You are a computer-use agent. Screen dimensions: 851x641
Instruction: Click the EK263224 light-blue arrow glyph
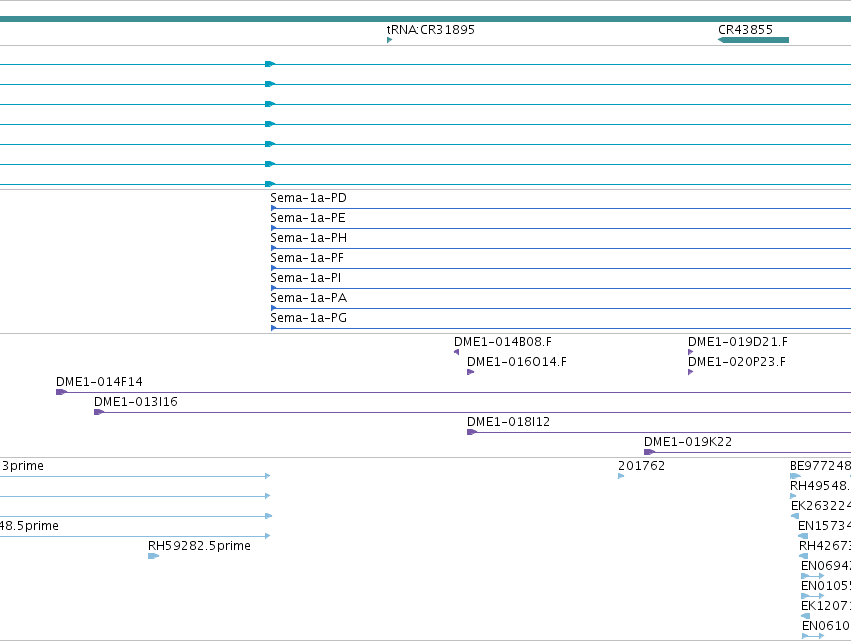click(795, 516)
